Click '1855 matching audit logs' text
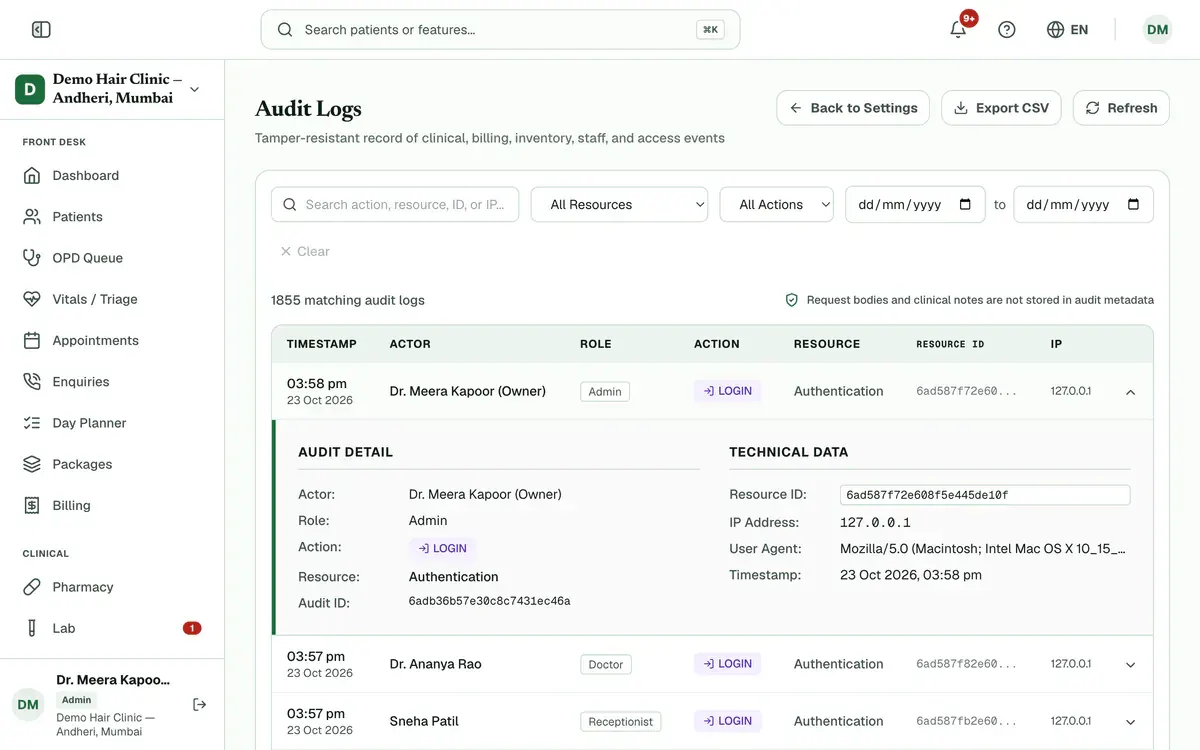This screenshot has width=1200, height=750. click(x=348, y=300)
